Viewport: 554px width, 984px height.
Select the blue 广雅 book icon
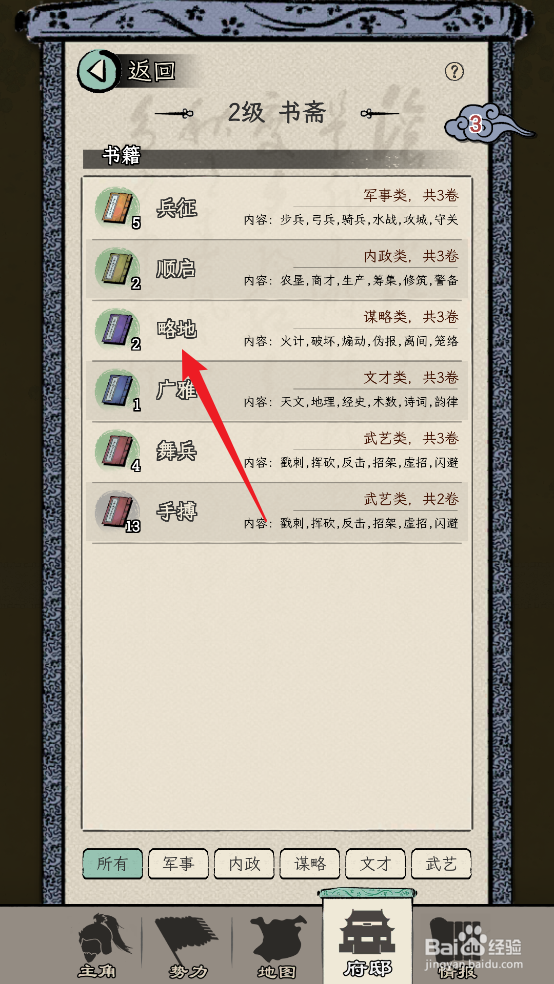(x=117, y=390)
